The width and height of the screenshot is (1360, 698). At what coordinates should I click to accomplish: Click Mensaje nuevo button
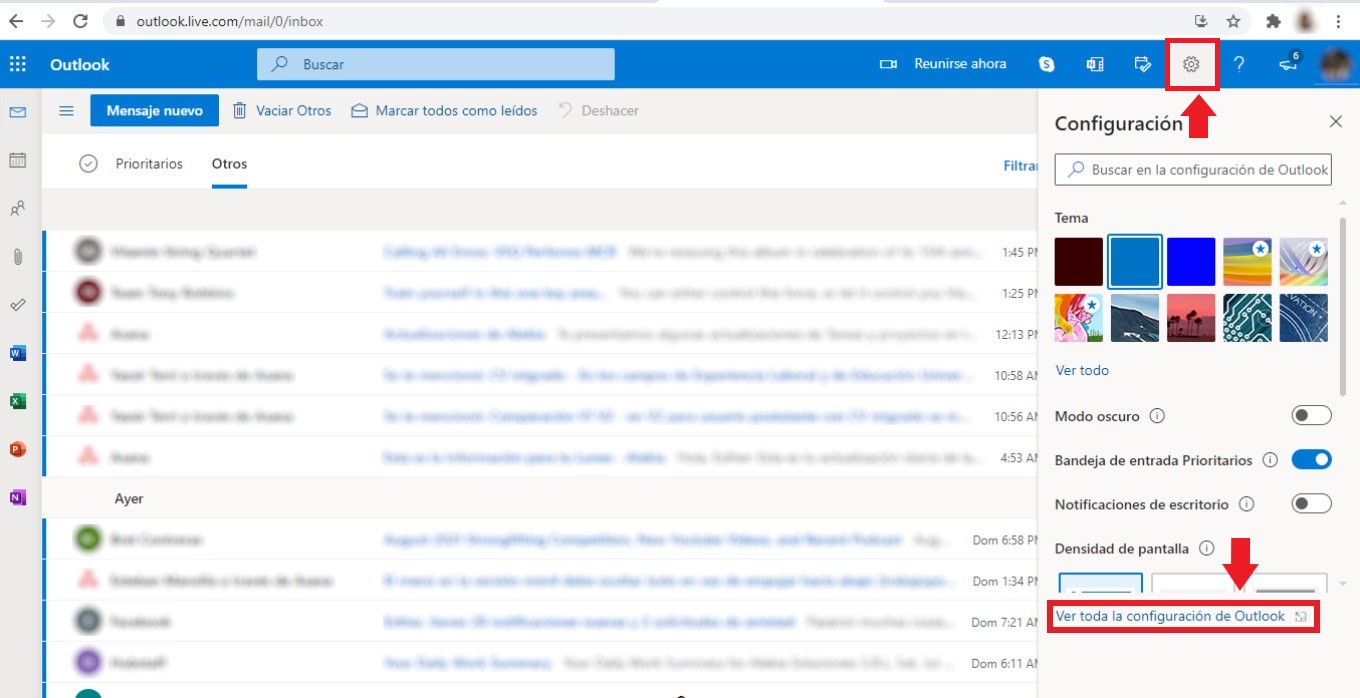pos(155,111)
